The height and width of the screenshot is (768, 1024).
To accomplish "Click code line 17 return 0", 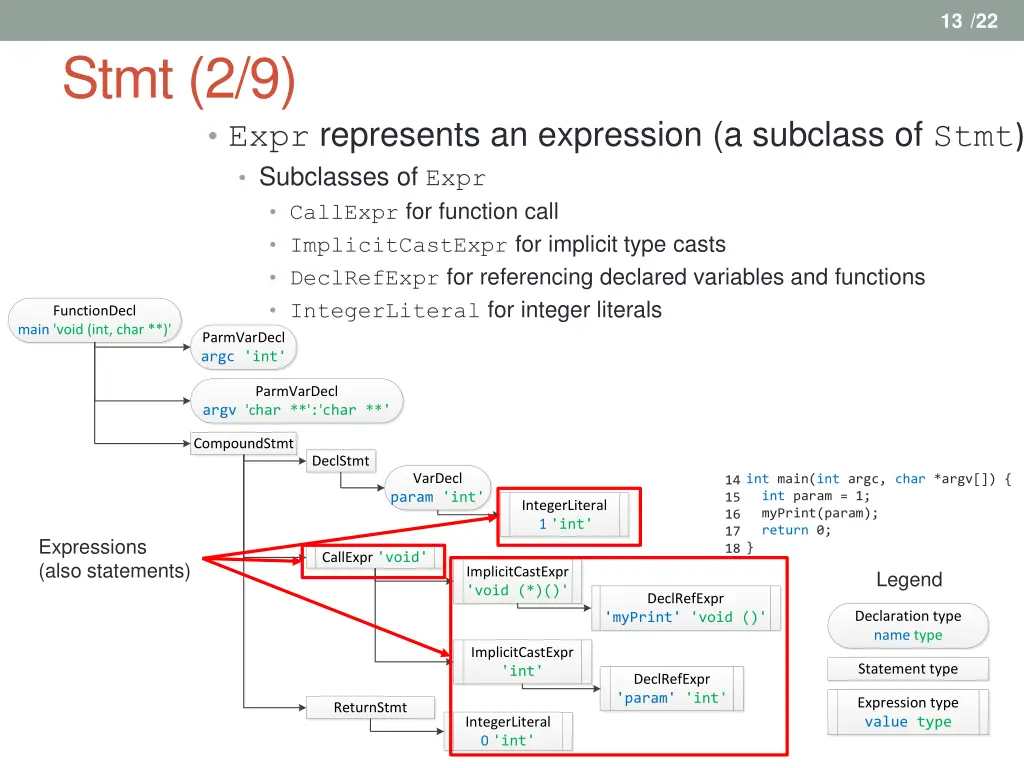I will (x=778, y=530).
